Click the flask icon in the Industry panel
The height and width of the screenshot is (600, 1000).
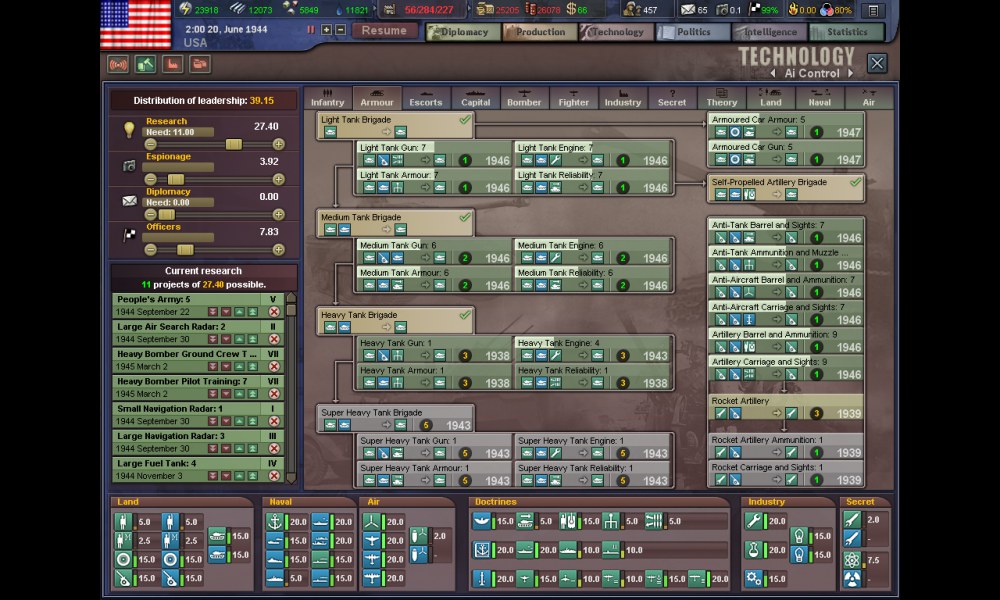click(754, 550)
